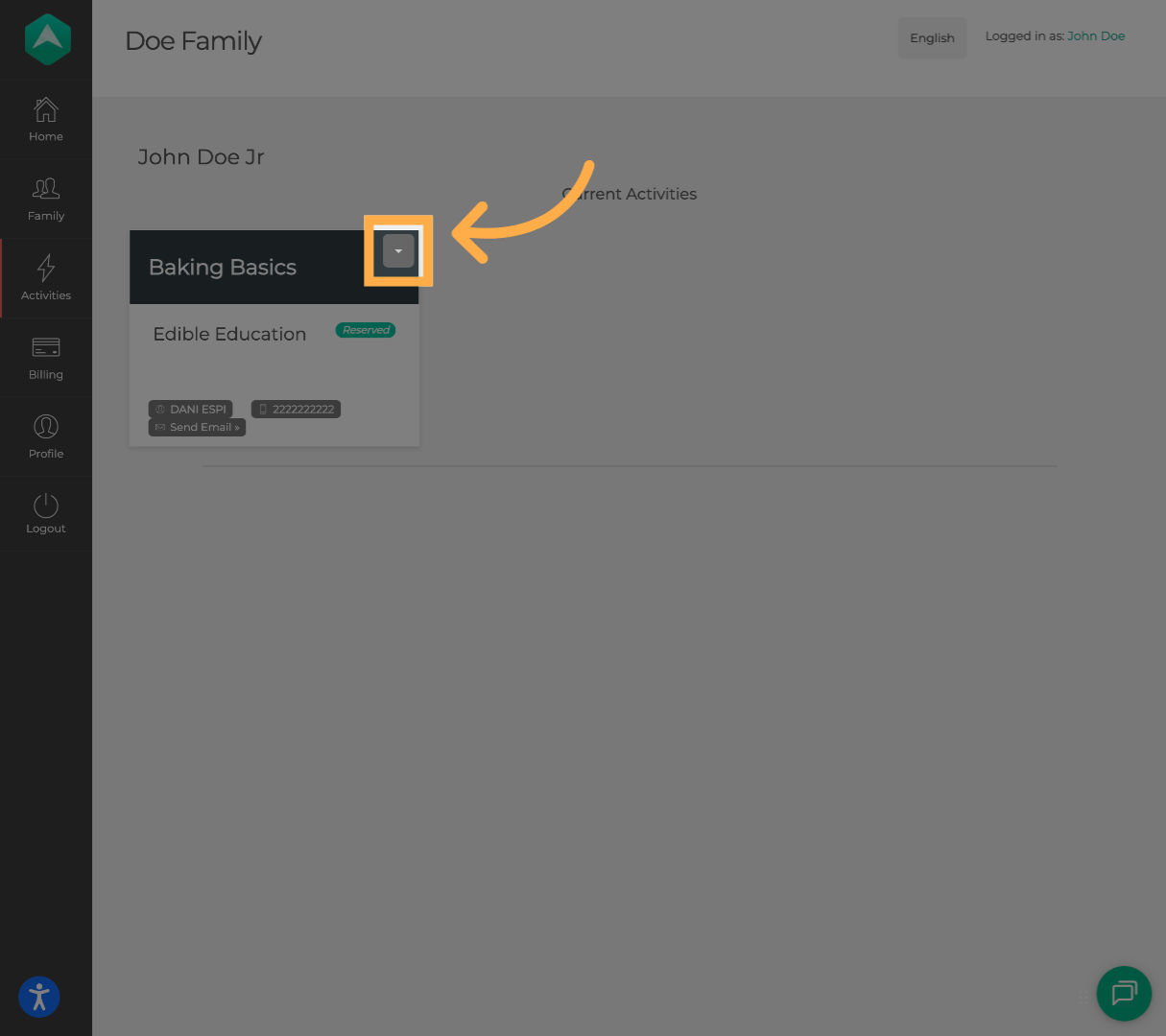1166x1036 pixels.
Task: Open the Family section
Action: pyautogui.click(x=46, y=199)
